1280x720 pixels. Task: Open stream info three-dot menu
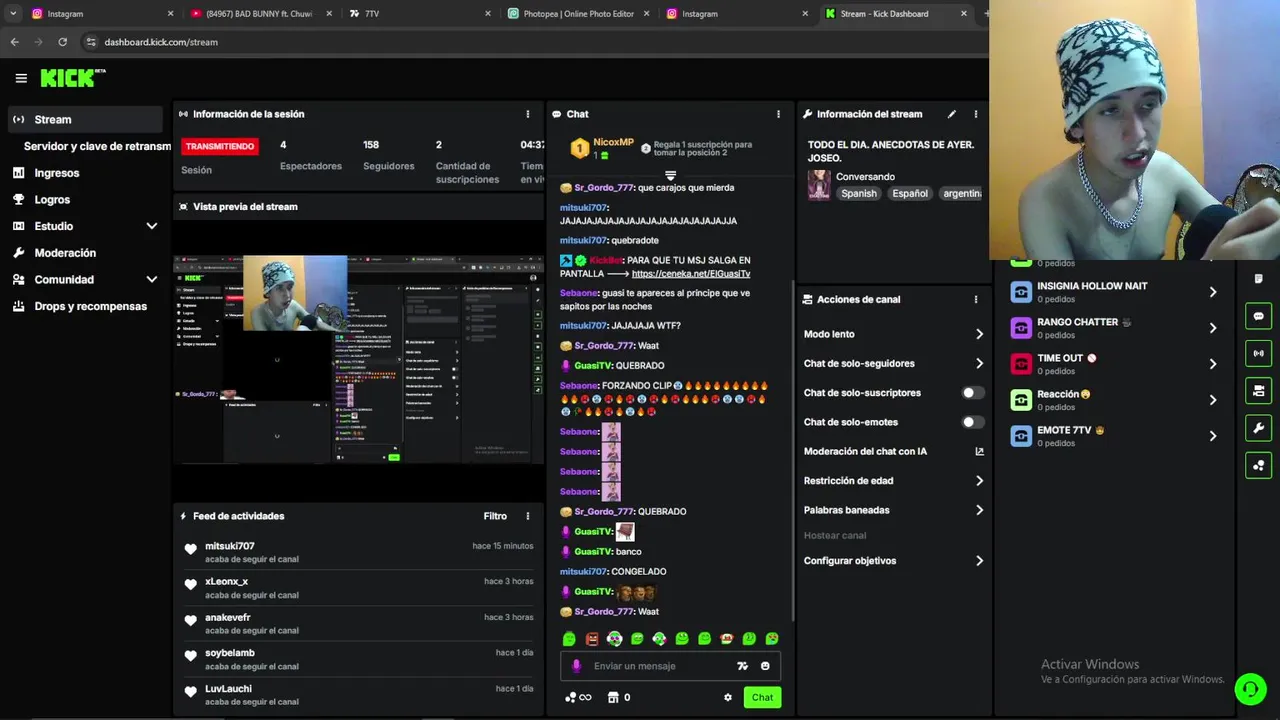(976, 114)
